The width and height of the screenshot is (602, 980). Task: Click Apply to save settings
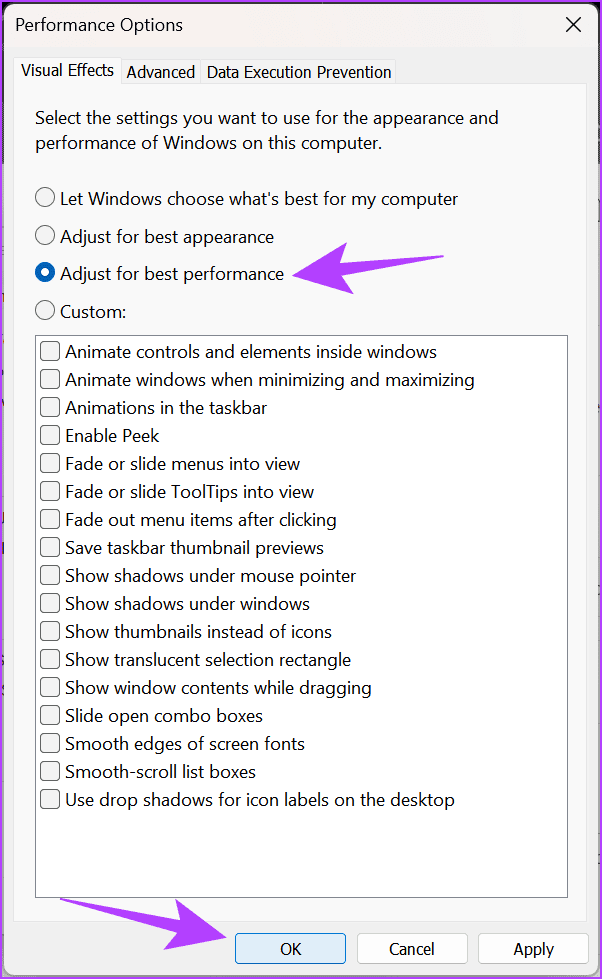pos(533,949)
